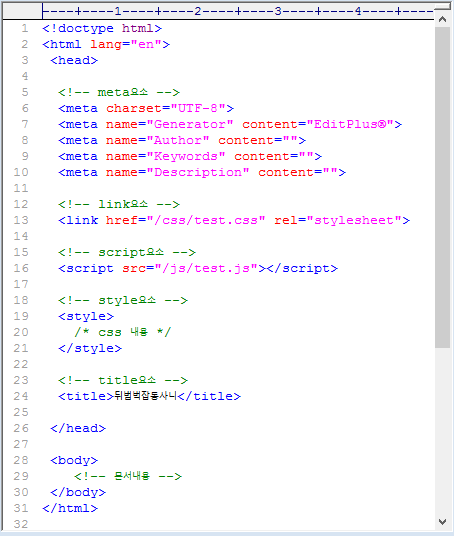Click line number 24 in the gutter

point(21,396)
